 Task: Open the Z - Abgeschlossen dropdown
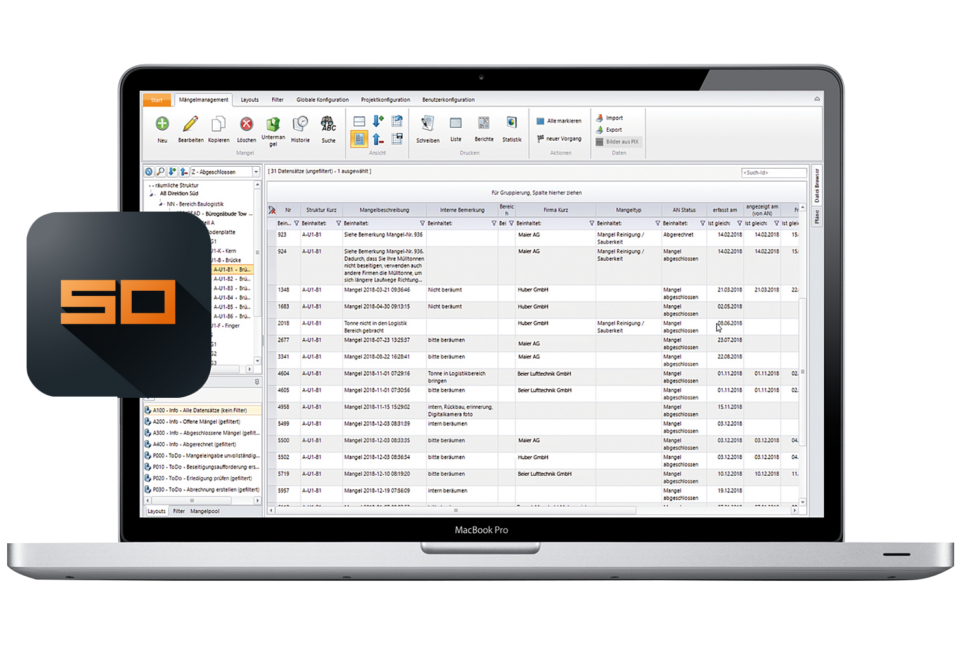pyautogui.click(x=256, y=172)
